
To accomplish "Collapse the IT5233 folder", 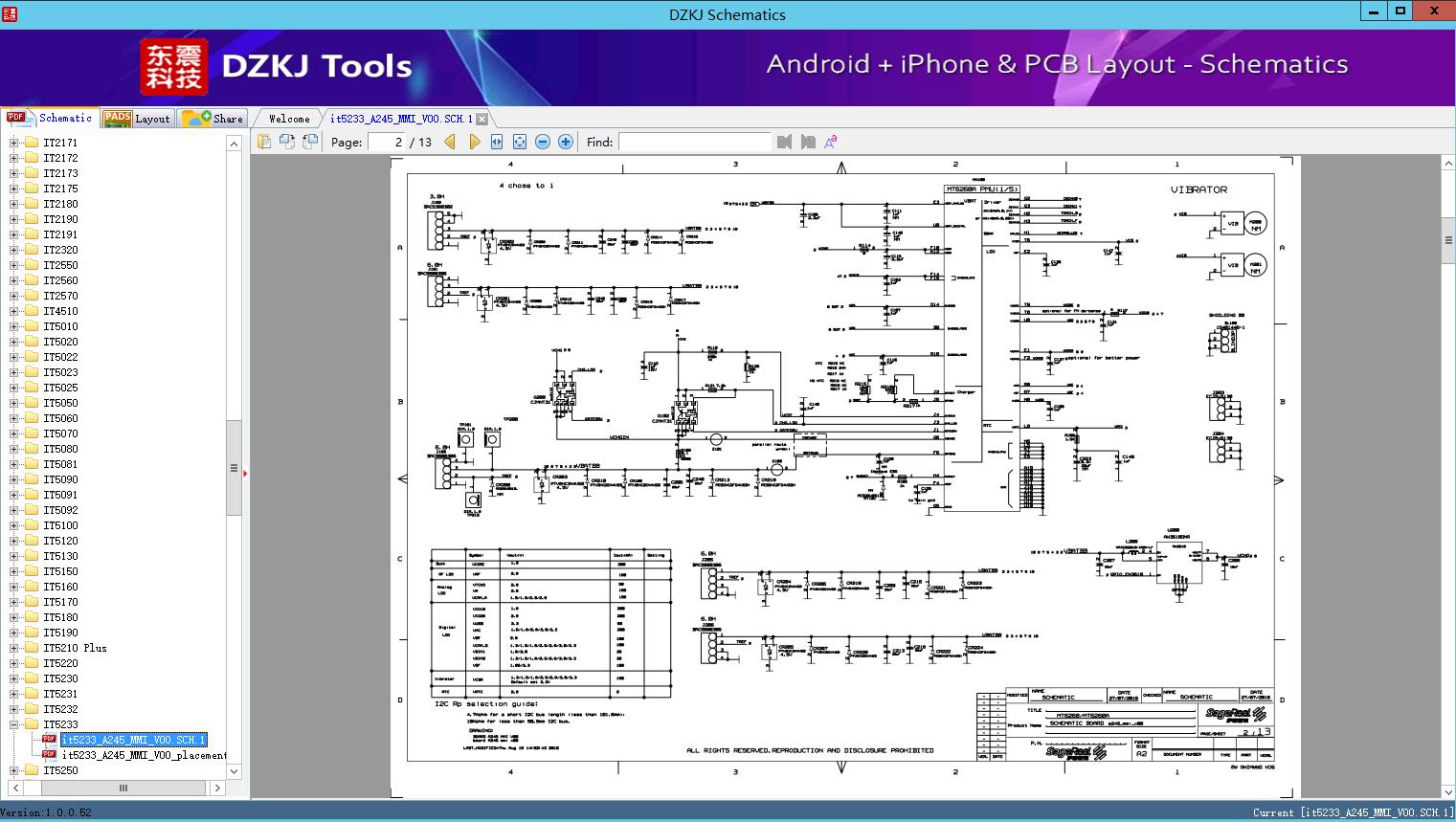I will point(13,724).
